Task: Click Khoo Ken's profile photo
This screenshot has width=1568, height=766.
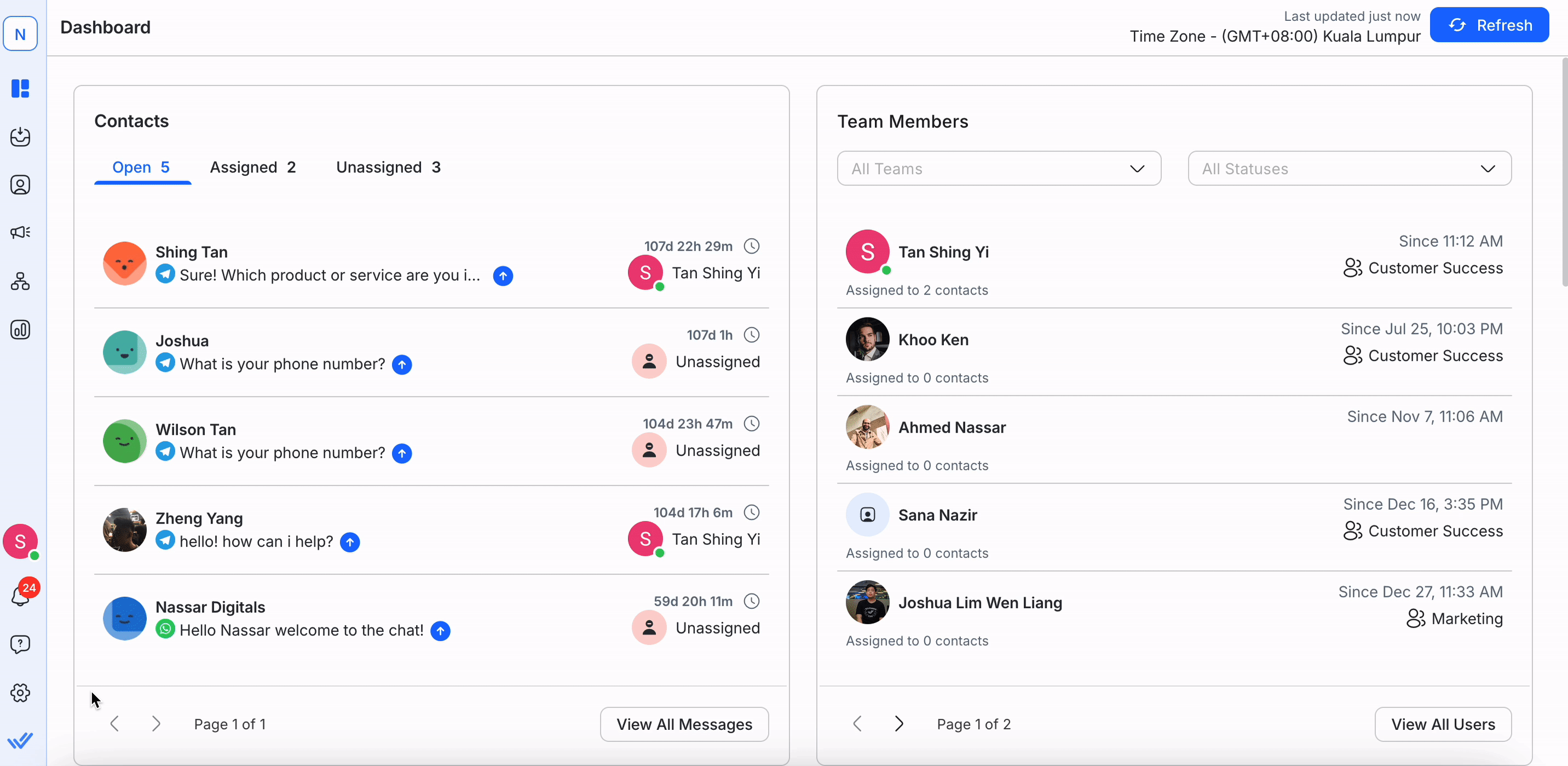Action: pyautogui.click(x=867, y=339)
